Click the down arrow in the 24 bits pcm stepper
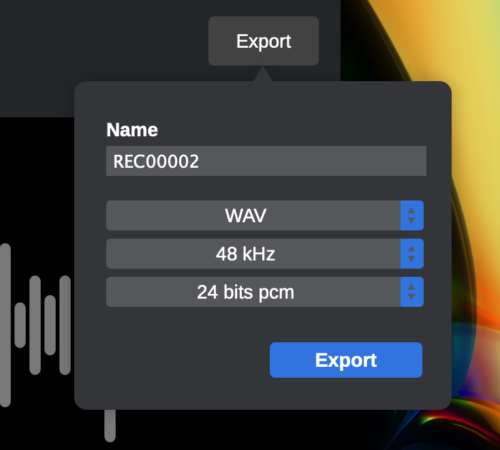The height and width of the screenshot is (450, 500). pos(412,297)
